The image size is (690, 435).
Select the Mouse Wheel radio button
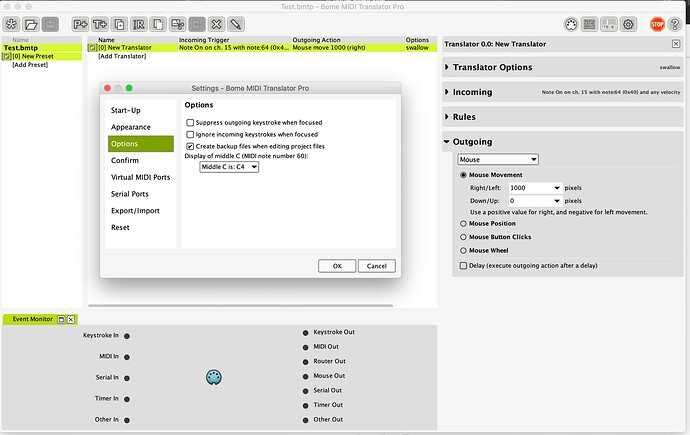(x=463, y=250)
